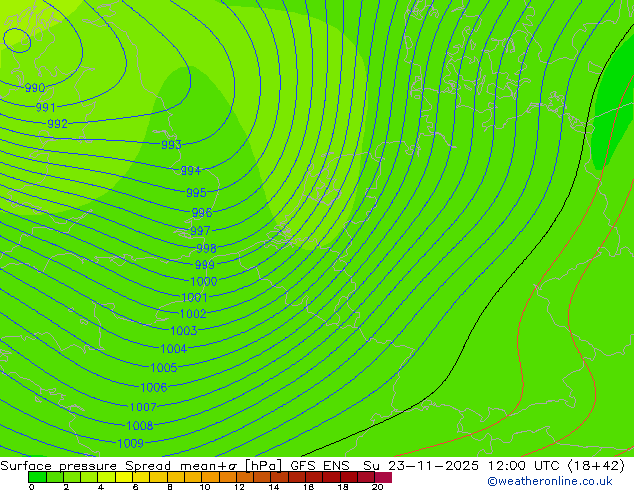Click the 1000 isobar label
Viewport: 634px width, 490px height.
point(204,281)
